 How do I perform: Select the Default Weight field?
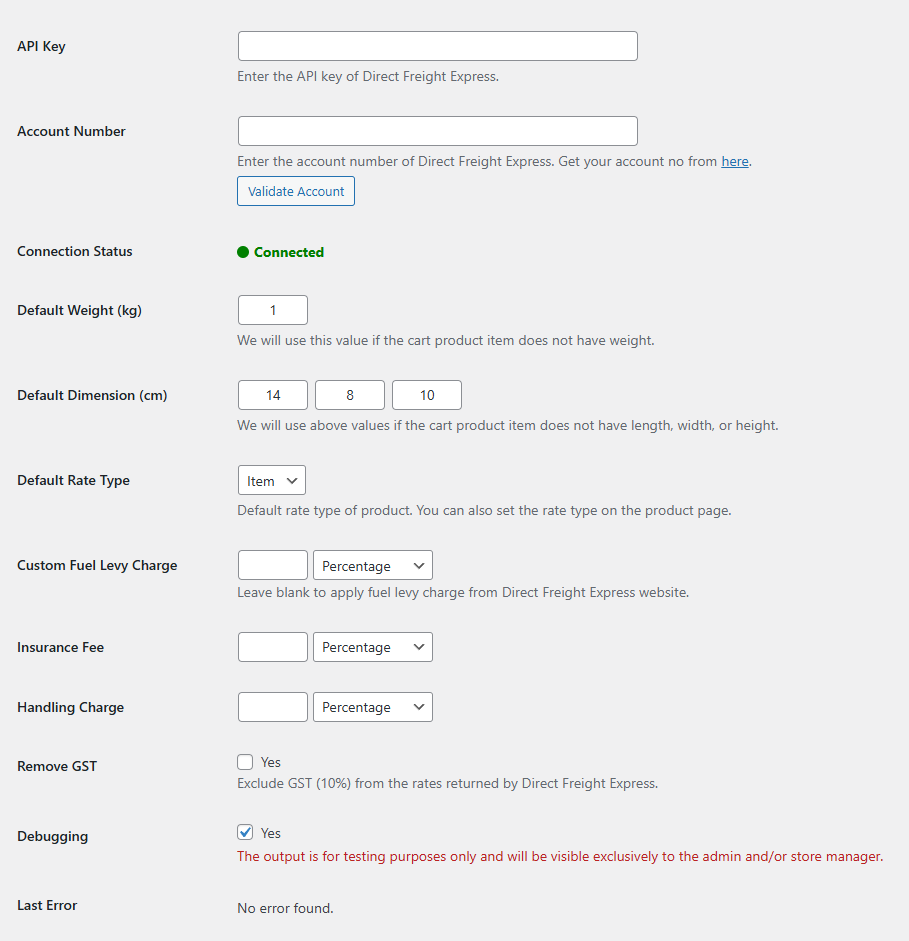click(x=273, y=310)
